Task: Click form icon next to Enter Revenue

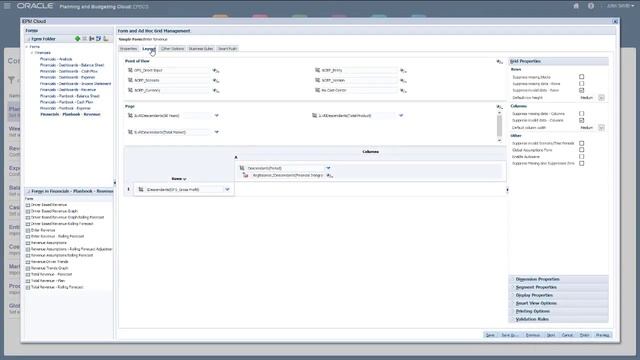Action: (28, 230)
